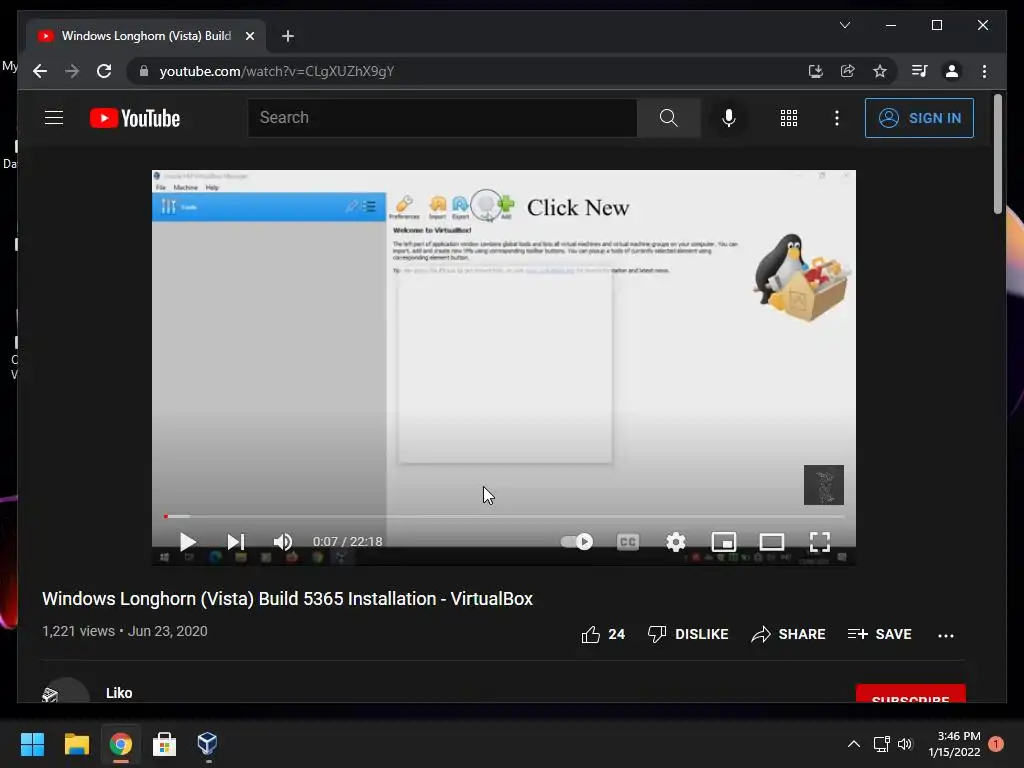1024x768 pixels.
Task: Open Chrome media controls icon
Action: point(920,71)
